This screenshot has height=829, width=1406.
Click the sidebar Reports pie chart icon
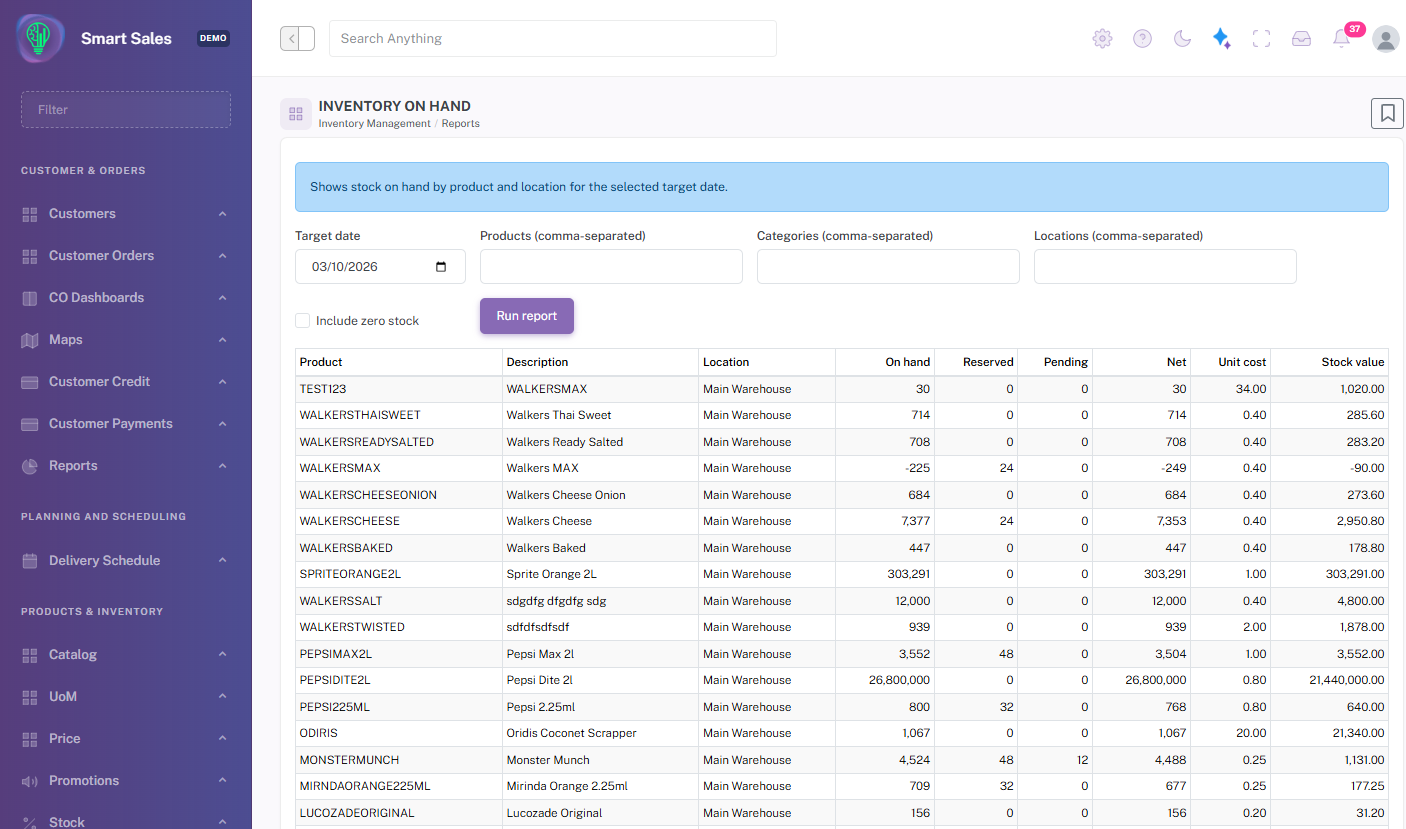[29, 466]
